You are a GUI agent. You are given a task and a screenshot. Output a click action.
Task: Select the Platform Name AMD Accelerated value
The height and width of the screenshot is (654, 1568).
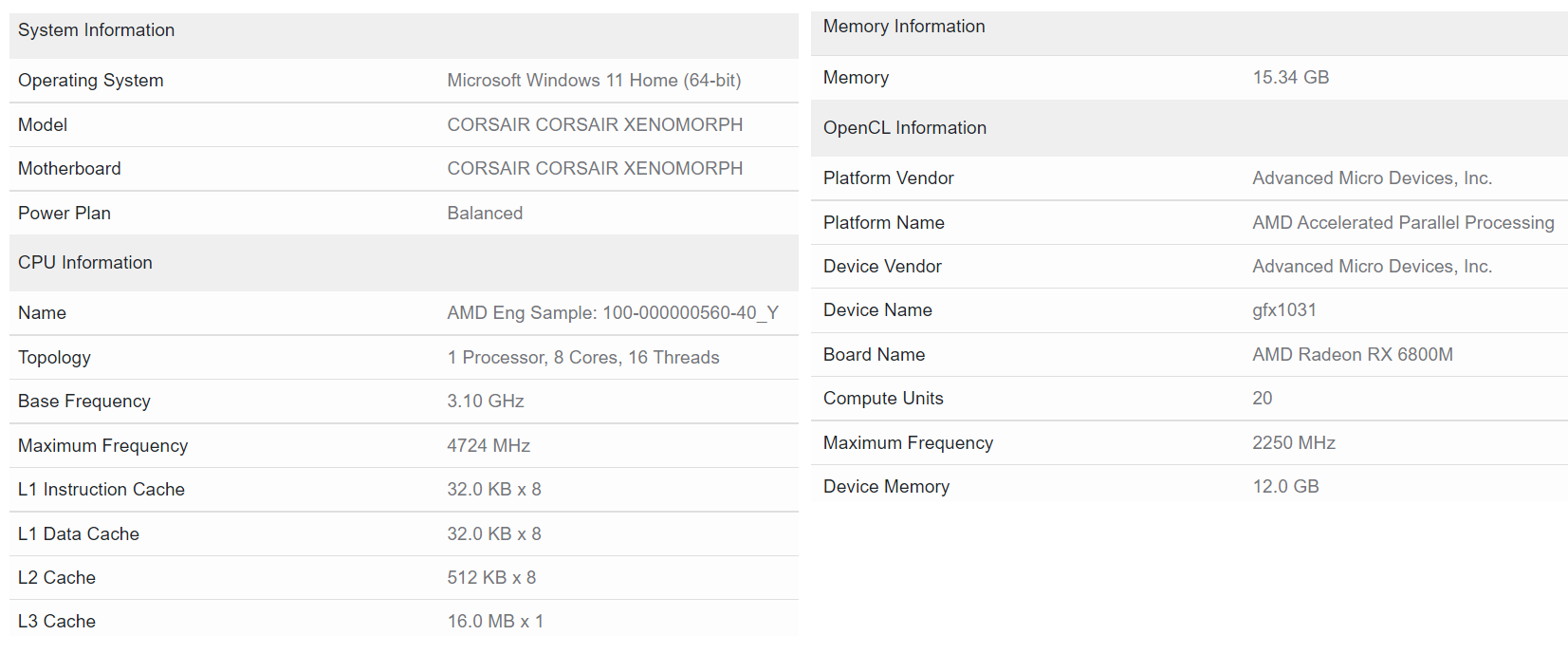pos(1403,222)
